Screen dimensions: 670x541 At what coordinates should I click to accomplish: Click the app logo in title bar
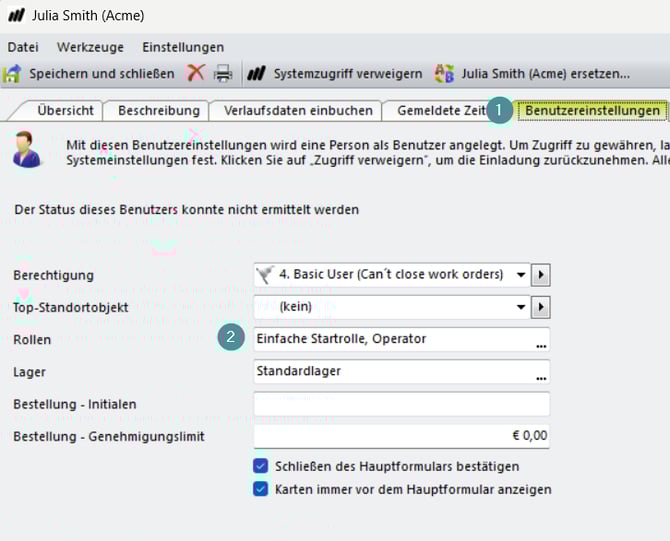point(17,15)
